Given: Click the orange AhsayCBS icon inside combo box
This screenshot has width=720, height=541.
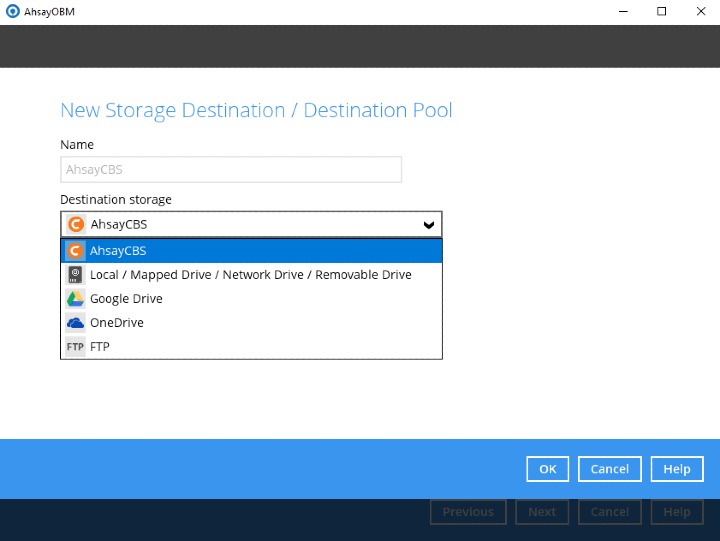Looking at the screenshot, I should pyautogui.click(x=76, y=224).
